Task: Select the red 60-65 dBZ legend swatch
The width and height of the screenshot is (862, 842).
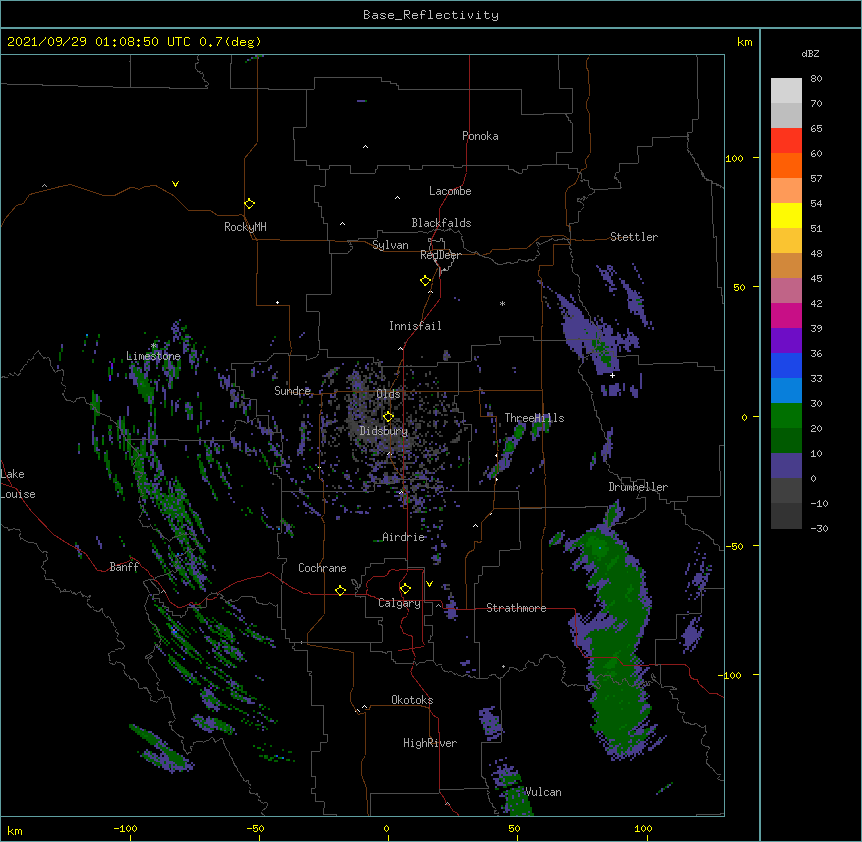Action: click(786, 140)
